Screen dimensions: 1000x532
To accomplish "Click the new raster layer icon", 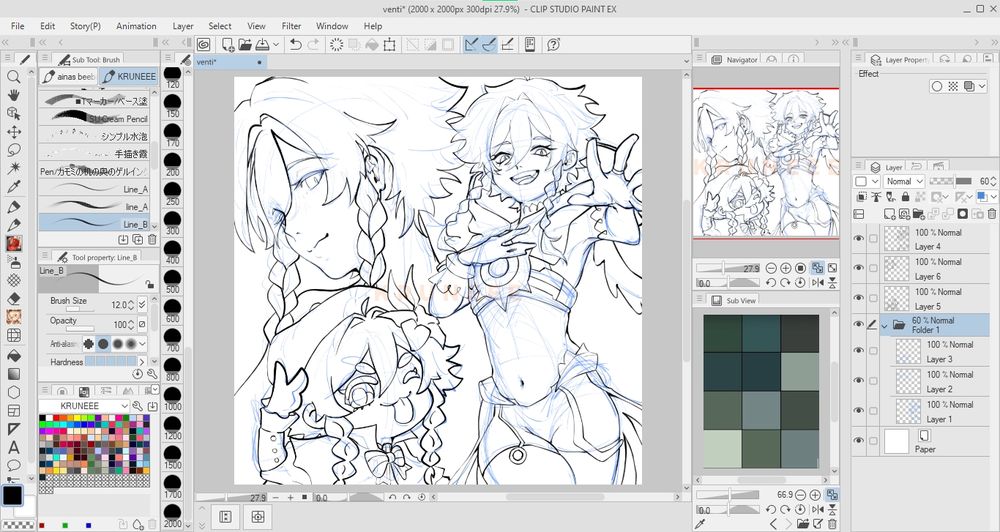I will (888, 214).
